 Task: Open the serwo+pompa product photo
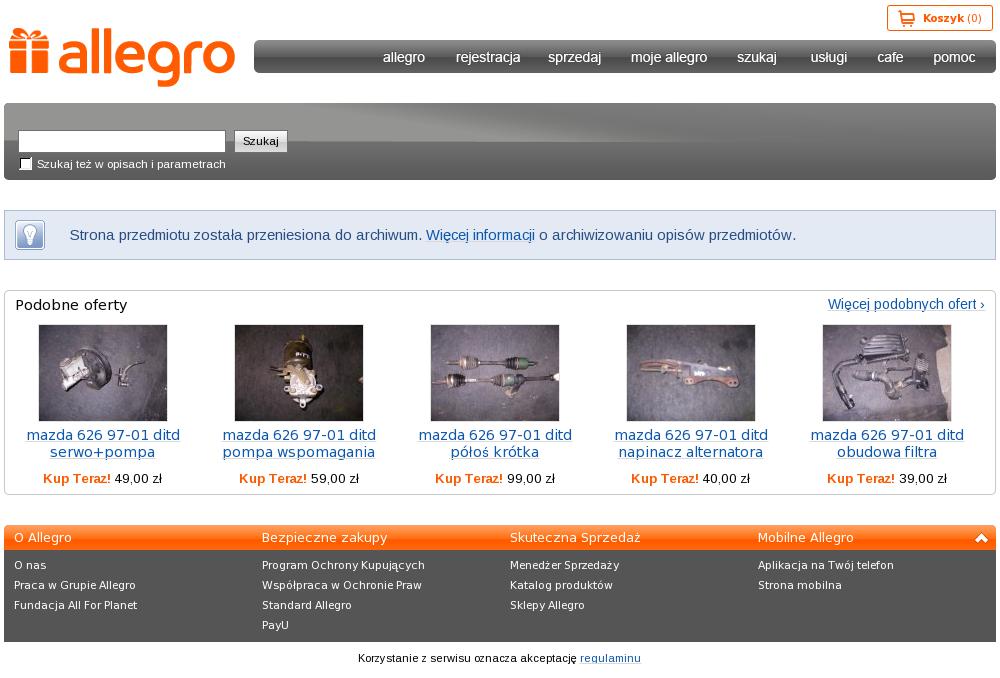(x=103, y=372)
